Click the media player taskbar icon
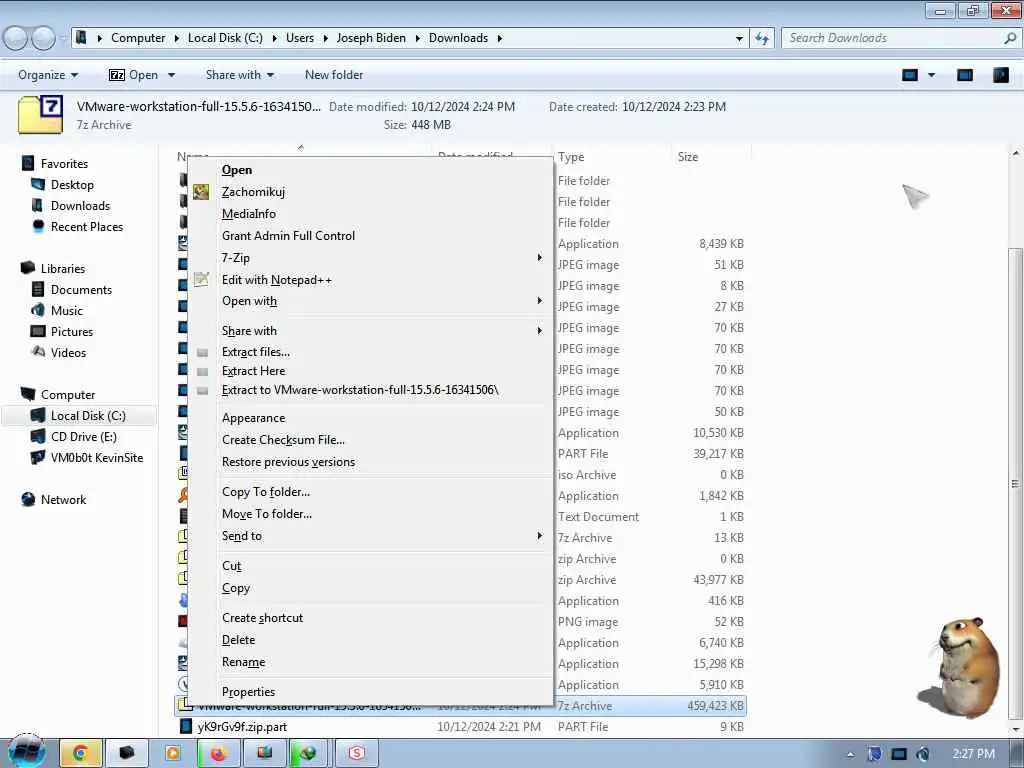 pyautogui.click(x=172, y=753)
